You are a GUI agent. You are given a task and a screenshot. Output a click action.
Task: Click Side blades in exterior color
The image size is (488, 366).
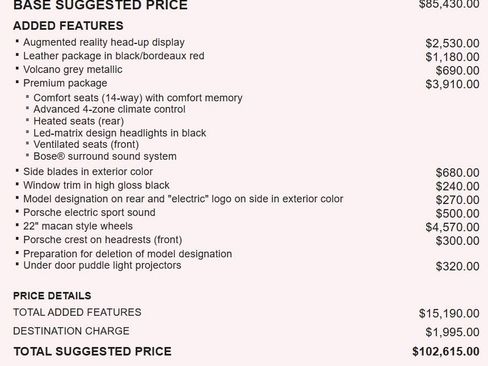point(88,171)
